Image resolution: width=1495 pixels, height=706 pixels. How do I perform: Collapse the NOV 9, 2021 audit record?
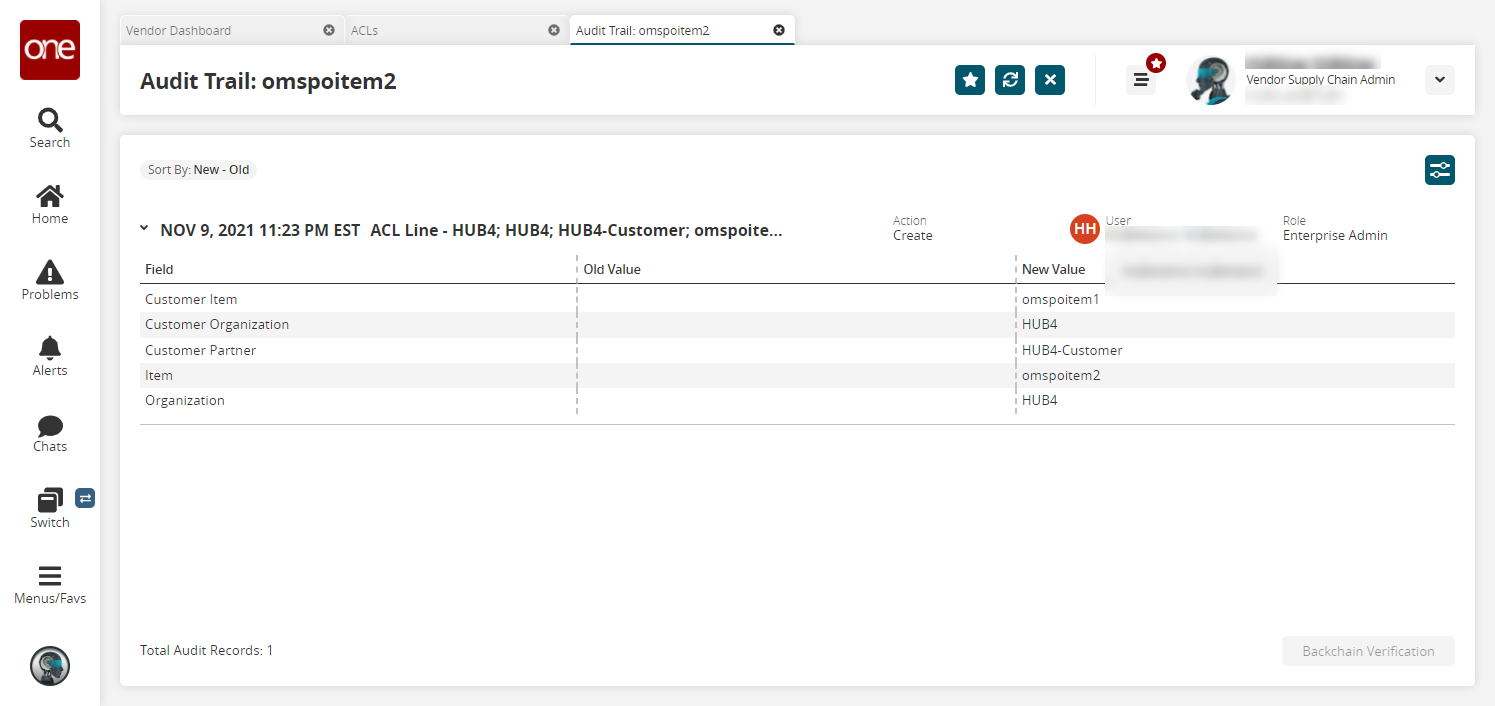pos(145,230)
